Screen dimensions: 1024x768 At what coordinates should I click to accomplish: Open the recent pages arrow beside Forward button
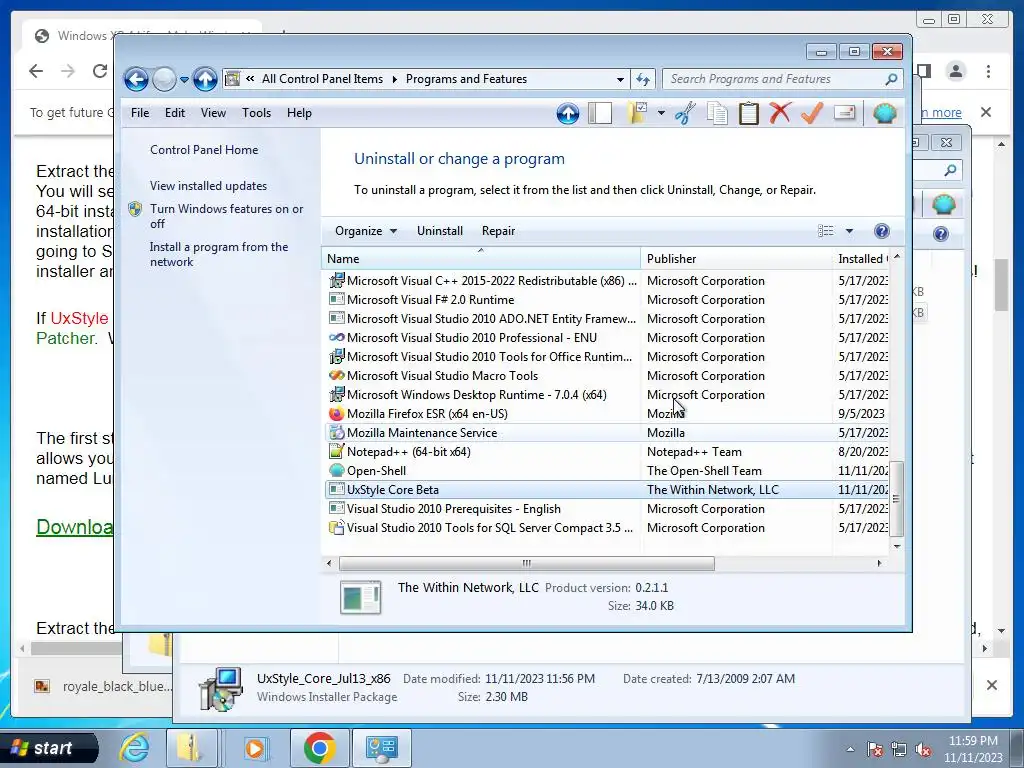point(184,80)
